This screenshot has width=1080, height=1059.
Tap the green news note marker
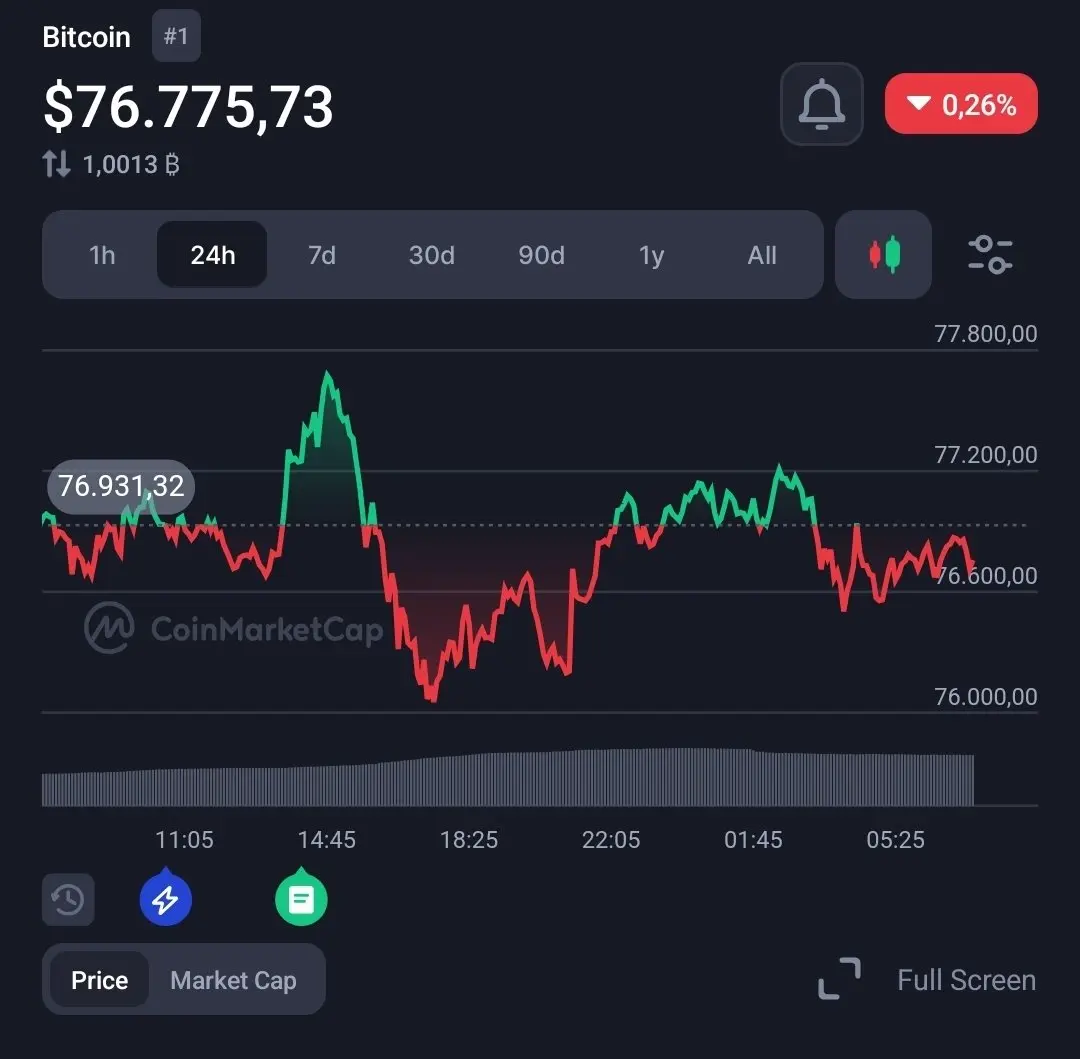301,897
